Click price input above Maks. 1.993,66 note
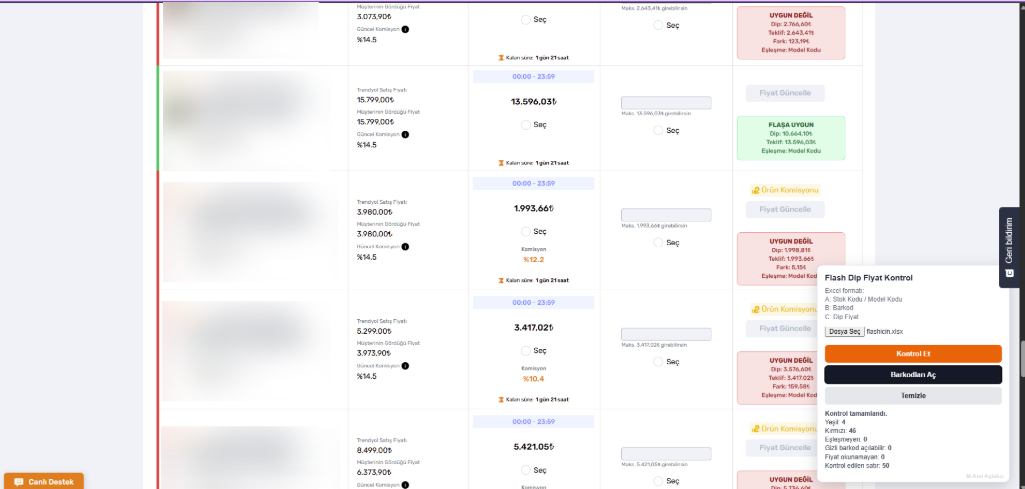 pyautogui.click(x=666, y=215)
